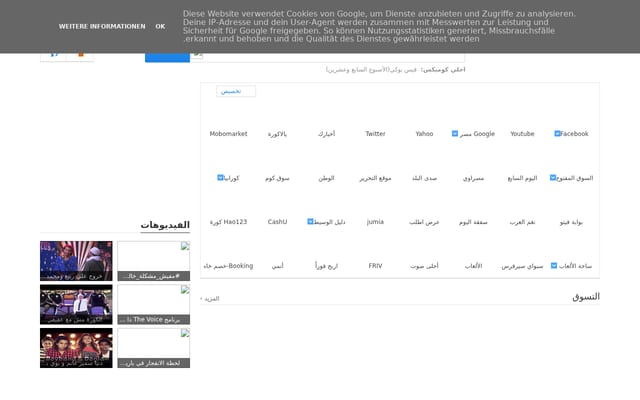
Task: Open فيس بوكي comics link below search bar
Action: tap(371, 70)
